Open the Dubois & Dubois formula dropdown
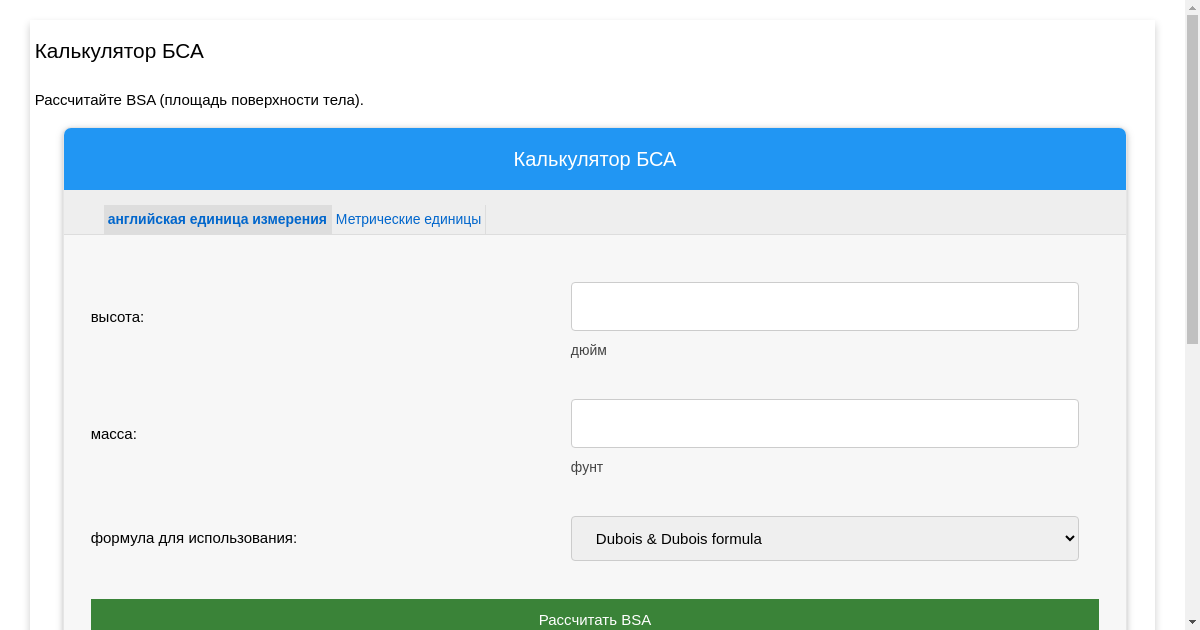Viewport: 1200px width, 630px height. coord(810,538)
